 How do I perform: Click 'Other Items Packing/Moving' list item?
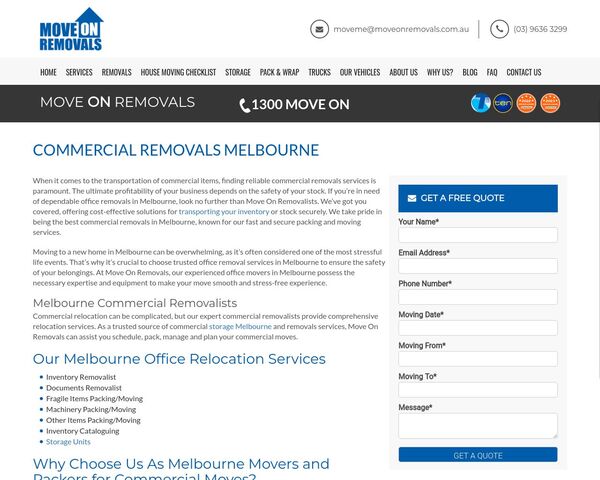(93, 420)
